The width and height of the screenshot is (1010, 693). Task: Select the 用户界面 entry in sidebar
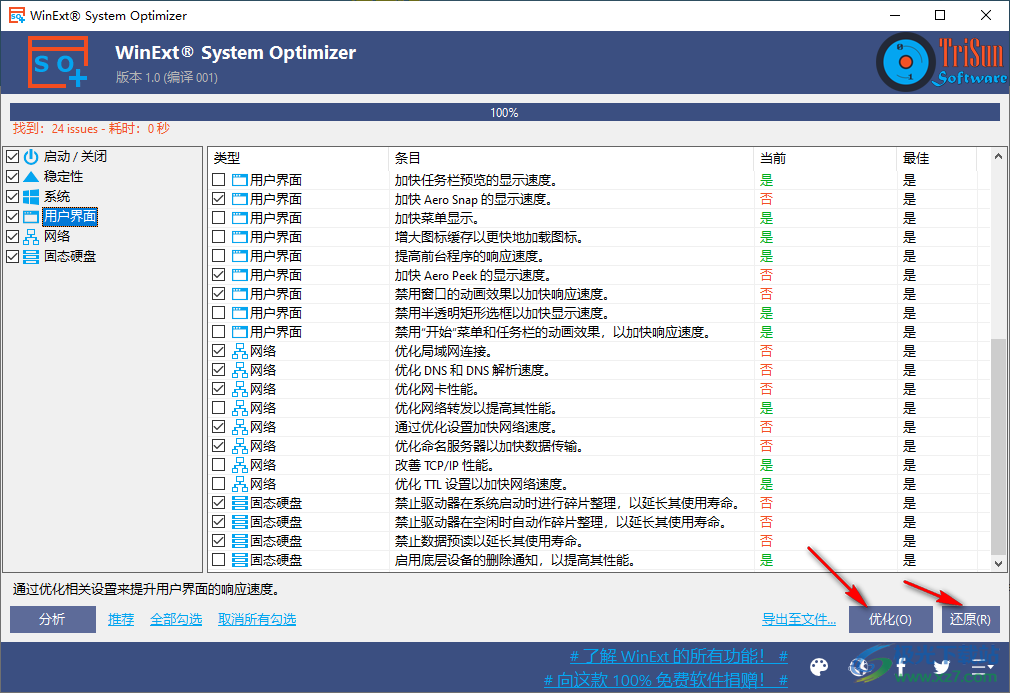tap(70, 216)
